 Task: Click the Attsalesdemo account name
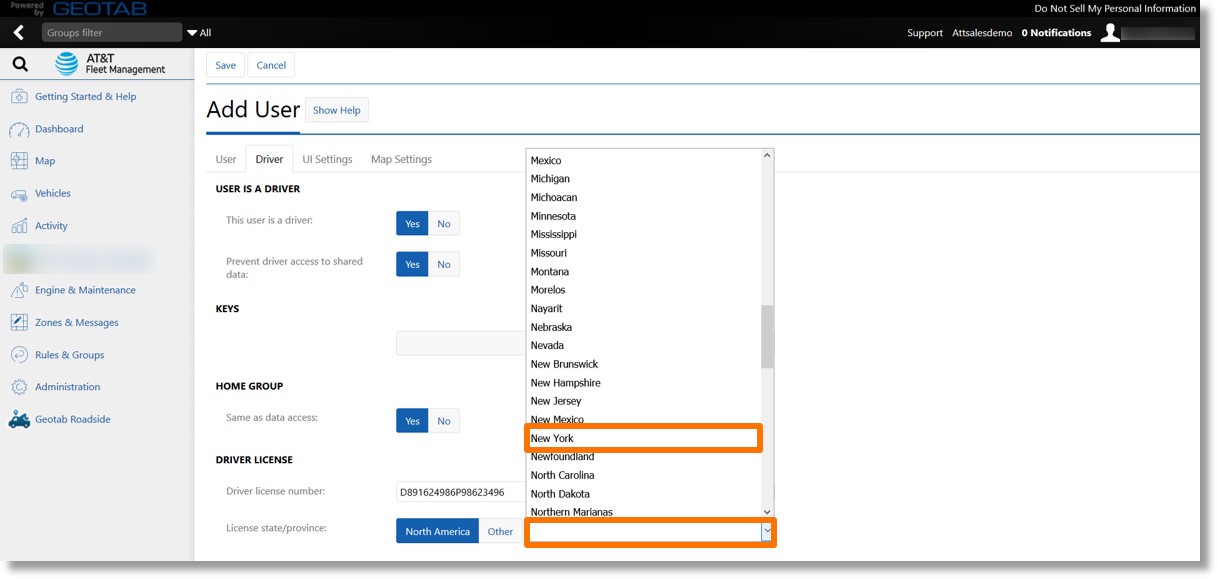982,33
